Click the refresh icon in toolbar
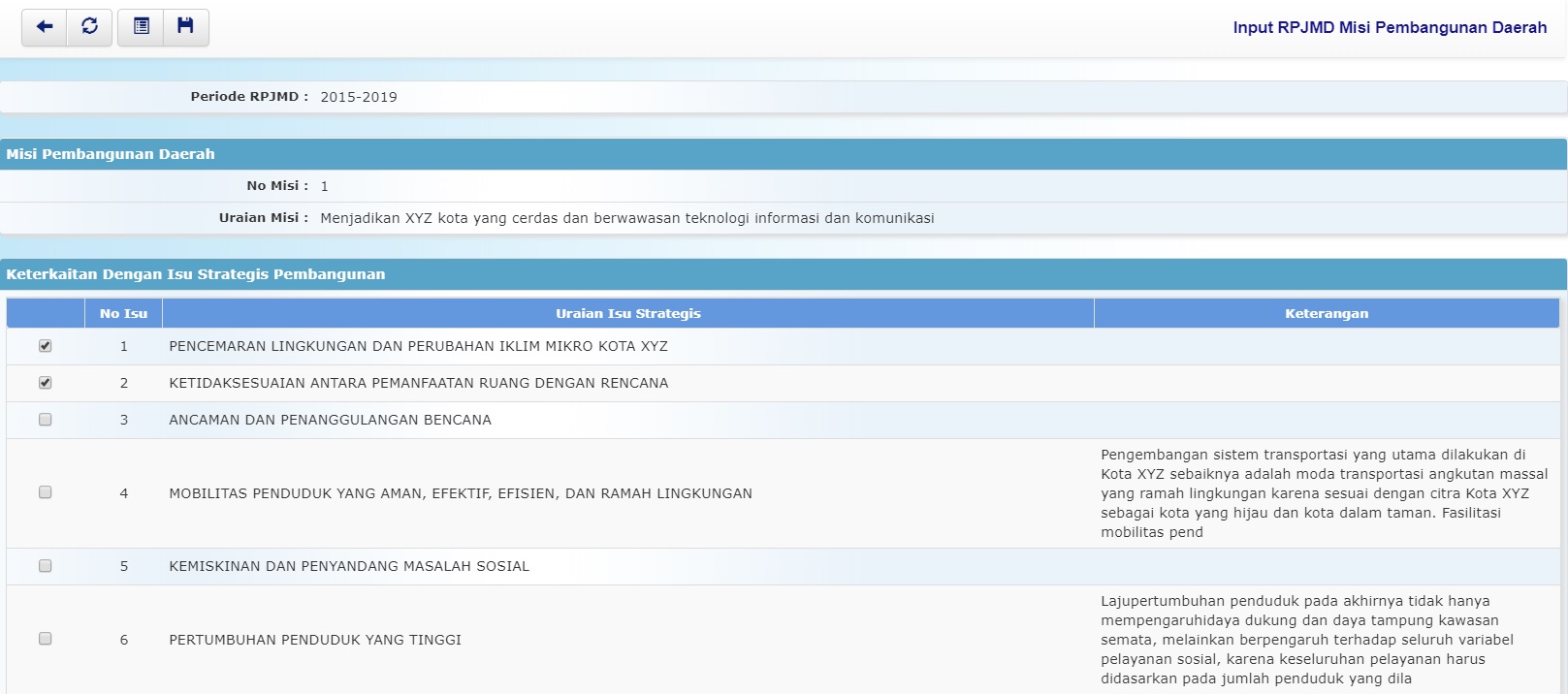Screen dimensions: 1568x694 click(89, 27)
